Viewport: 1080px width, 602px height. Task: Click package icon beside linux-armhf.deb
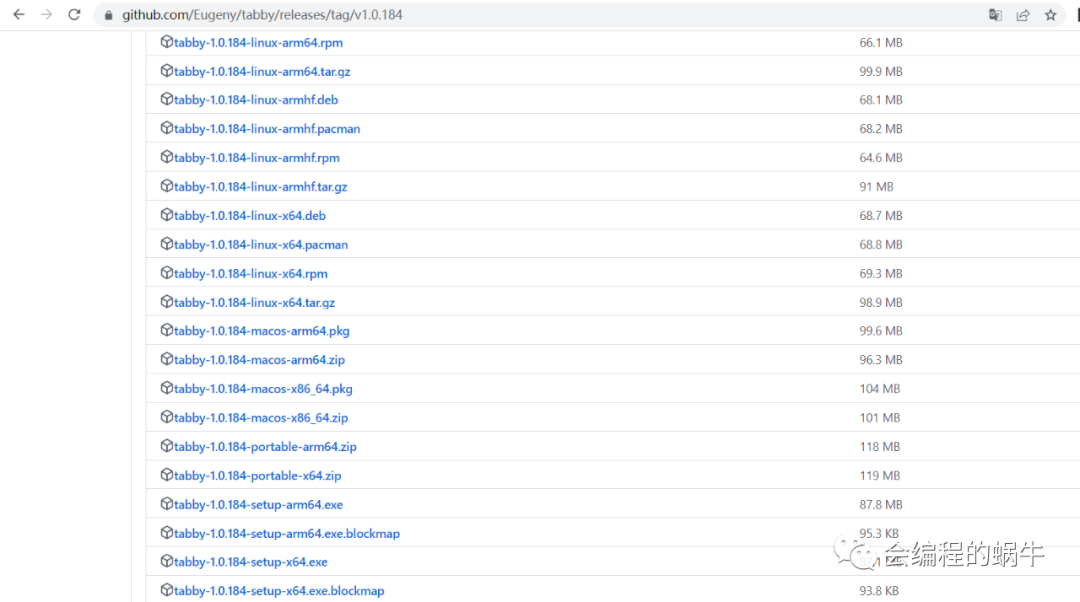166,99
